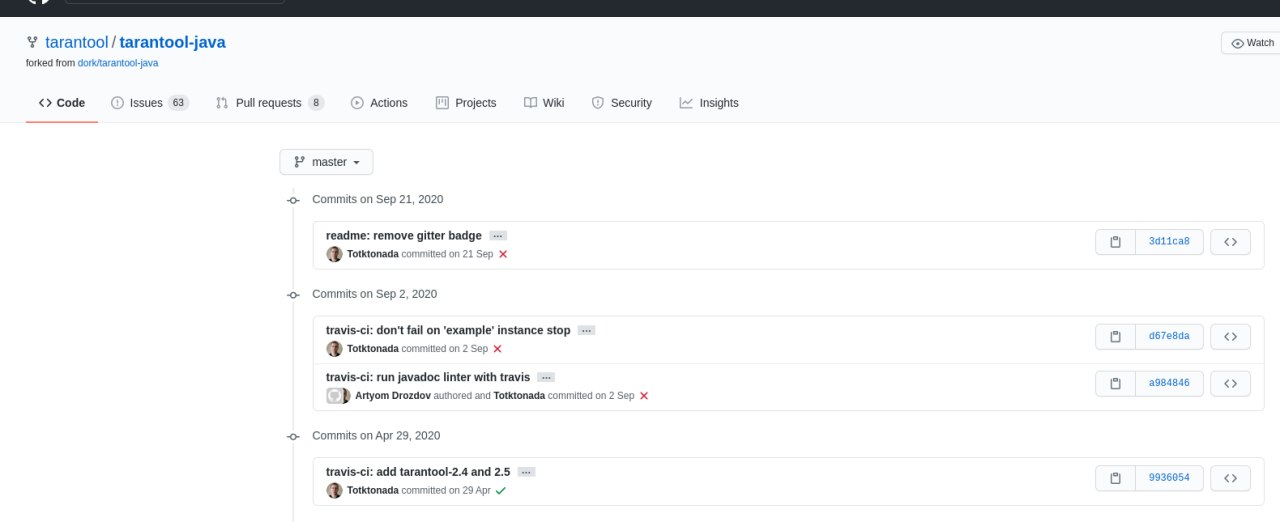This screenshot has width=1280, height=522.
Task: Copy full SHA for commit 3d11ca8
Action: 1115,242
